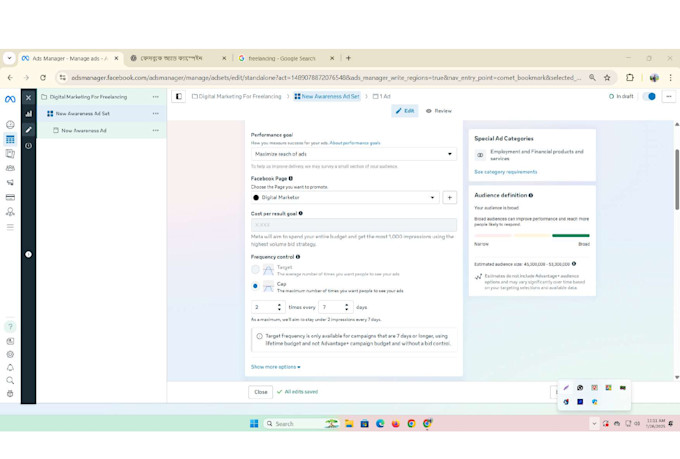Toggle the ad set on/off switch near In draft
680x459 pixels.
(649, 96)
